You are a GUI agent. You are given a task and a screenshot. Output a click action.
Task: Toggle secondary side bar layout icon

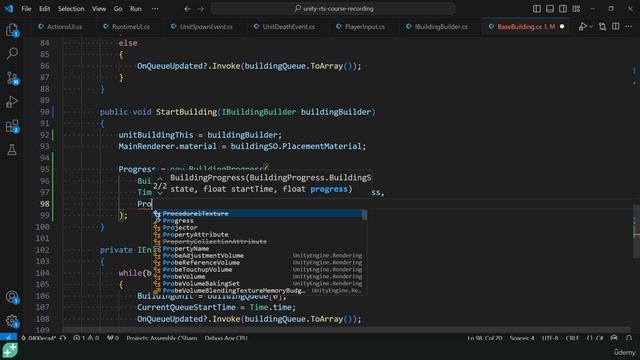(563, 9)
